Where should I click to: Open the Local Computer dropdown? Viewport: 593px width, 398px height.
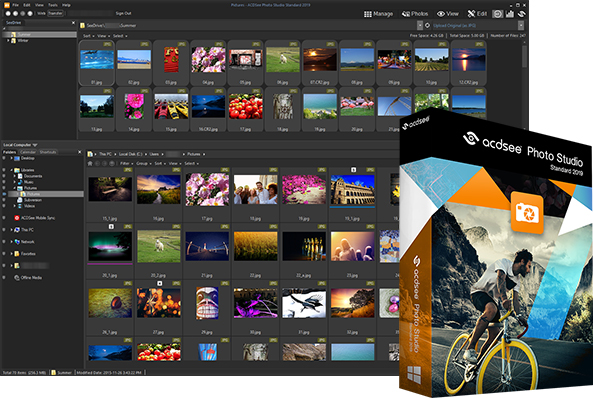point(20,145)
